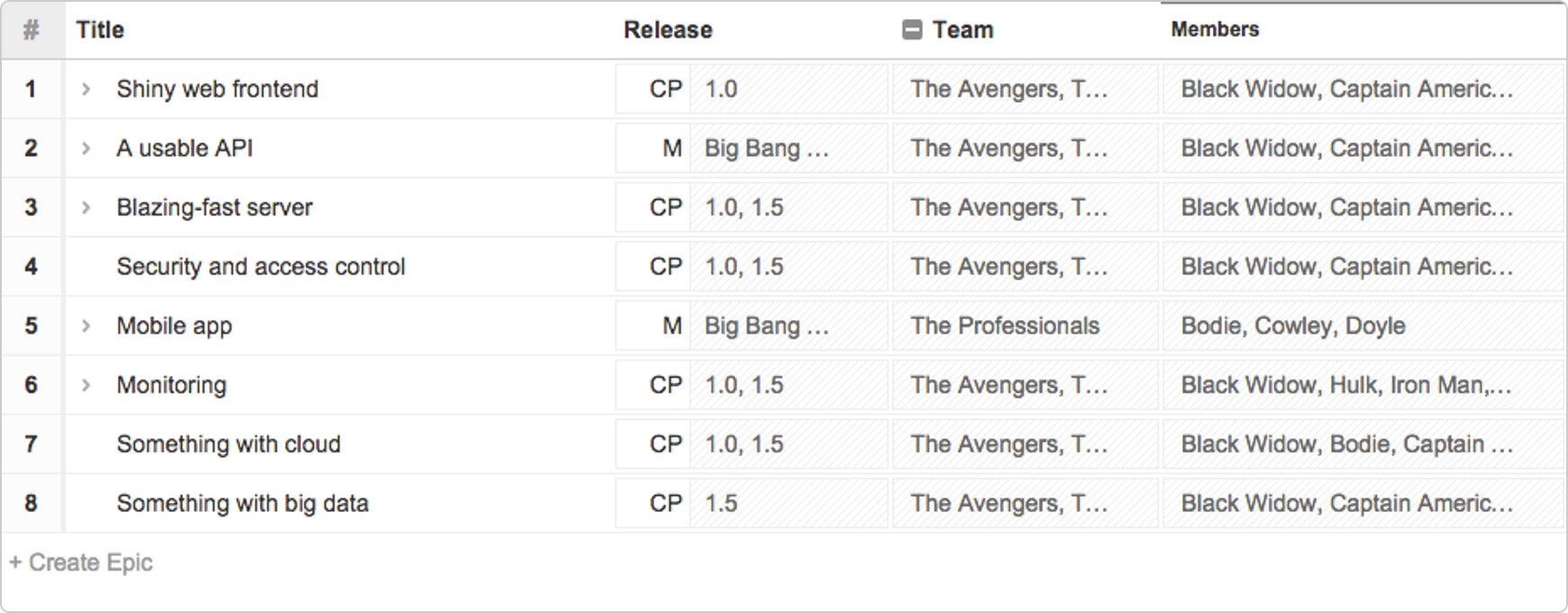The height and width of the screenshot is (613, 1568).
Task: Edit Release cell of Shiny web frontend
Action: [752, 89]
